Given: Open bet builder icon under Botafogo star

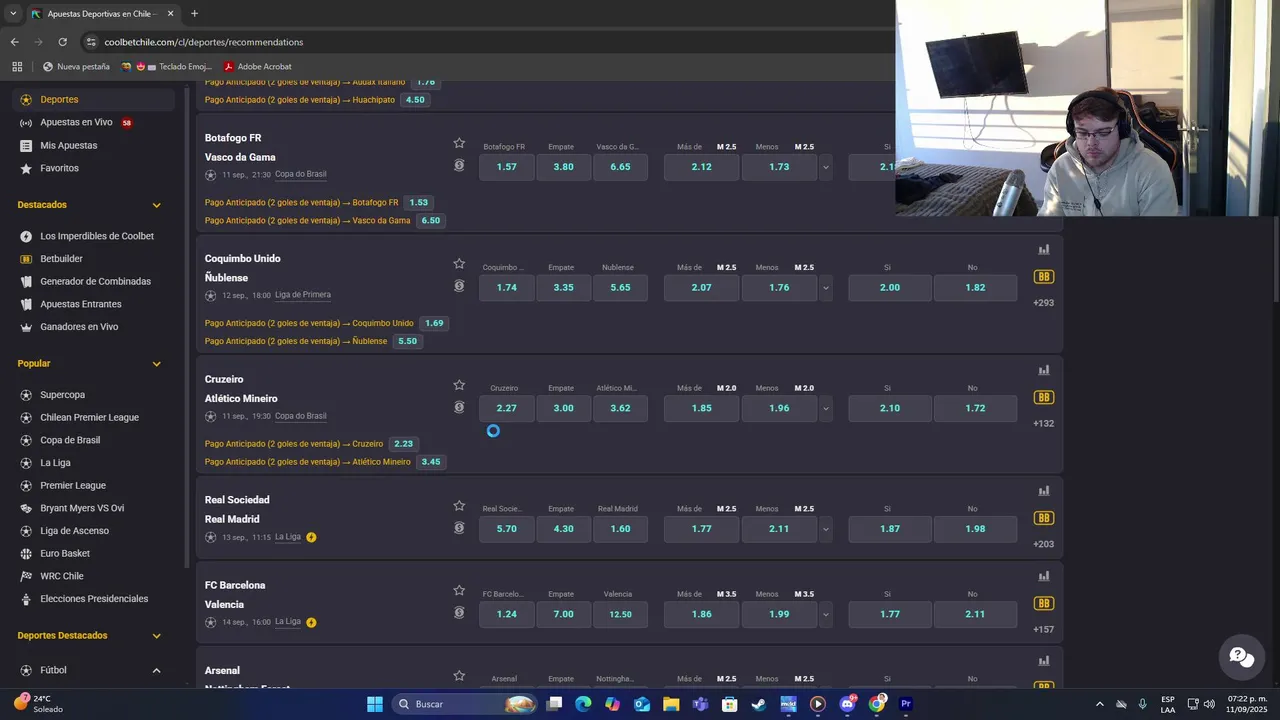Looking at the screenshot, I should tap(459, 165).
